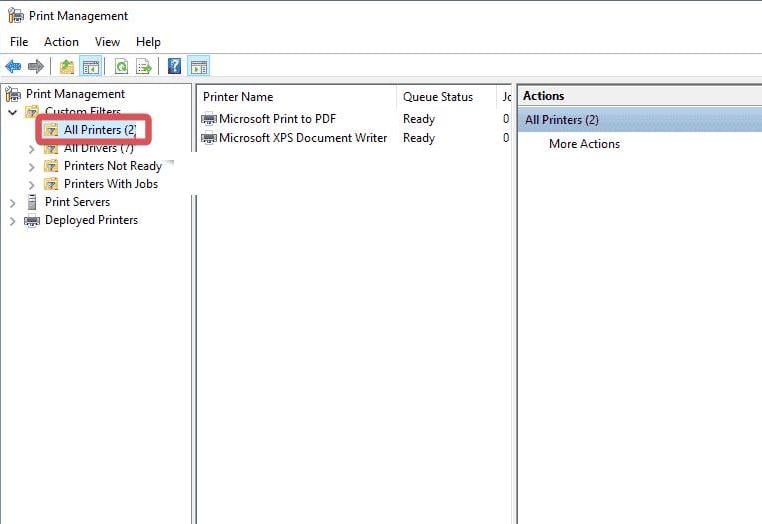Click the Back arrow toolbar icon
762x524 pixels.
(x=13, y=66)
